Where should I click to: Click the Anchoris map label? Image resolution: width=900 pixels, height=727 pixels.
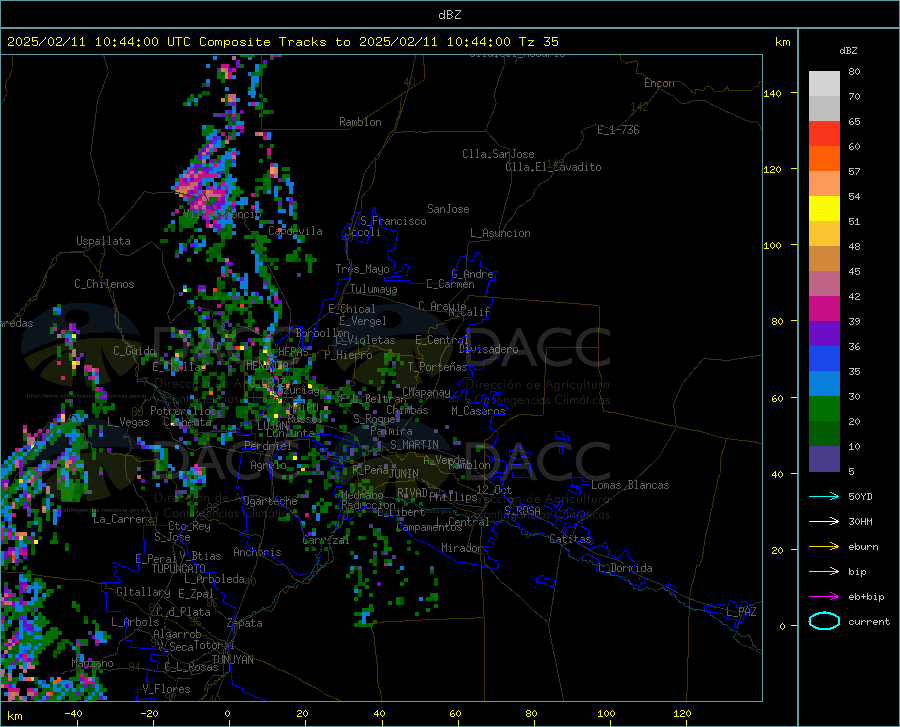tap(257, 552)
